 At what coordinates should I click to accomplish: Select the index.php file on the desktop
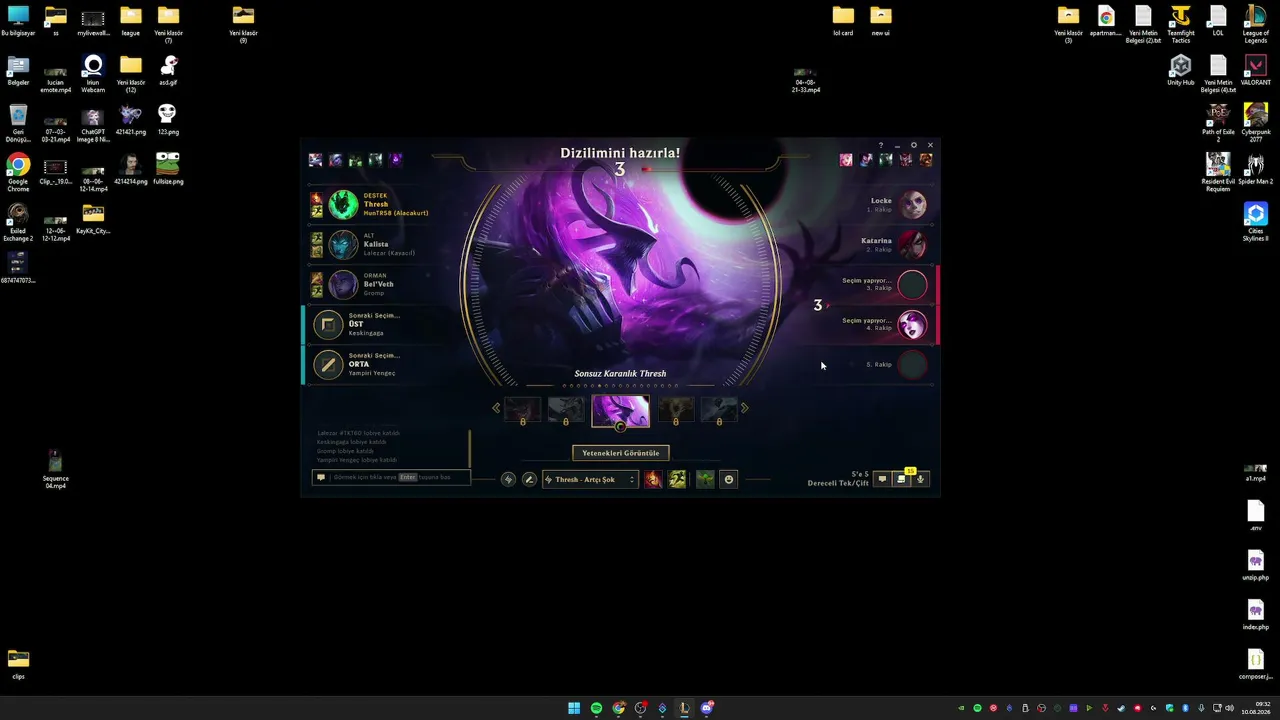tap(1256, 616)
